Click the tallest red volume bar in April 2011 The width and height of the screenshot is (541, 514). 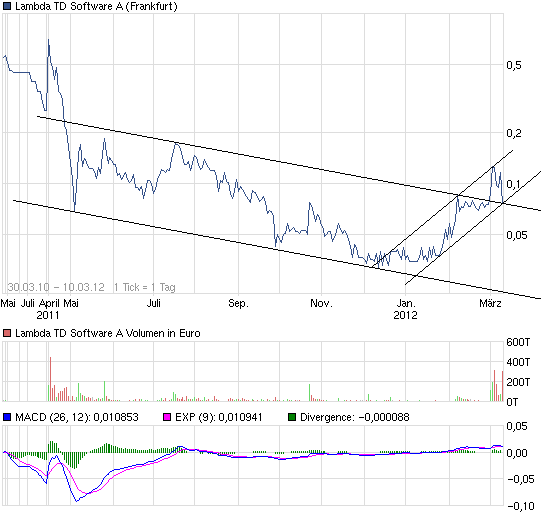coord(50,379)
